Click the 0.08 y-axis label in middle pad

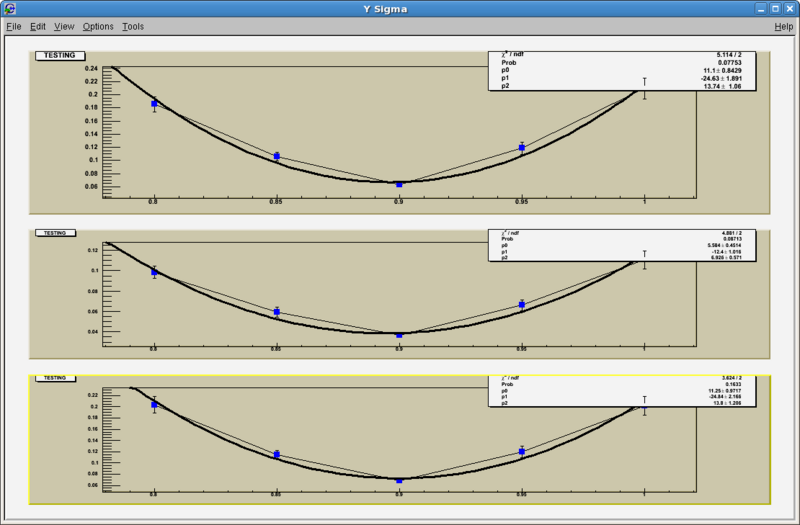pyautogui.click(x=93, y=291)
